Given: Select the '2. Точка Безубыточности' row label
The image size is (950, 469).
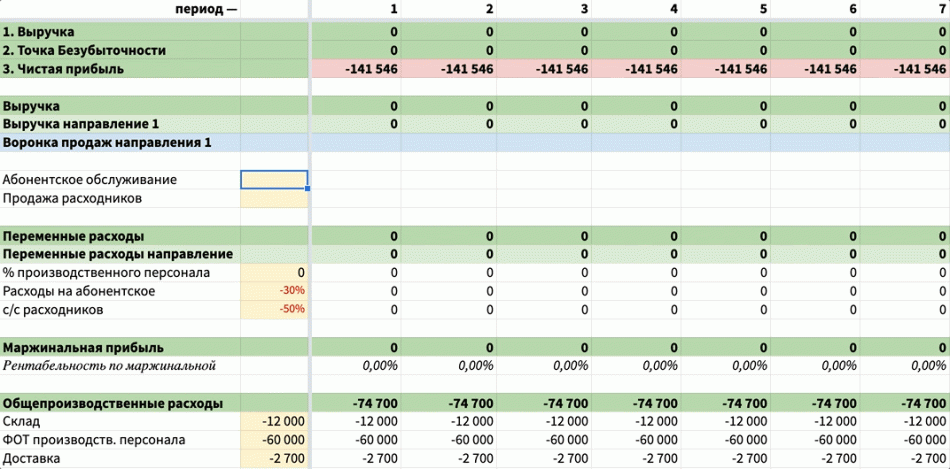Looking at the screenshot, I should (84, 50).
